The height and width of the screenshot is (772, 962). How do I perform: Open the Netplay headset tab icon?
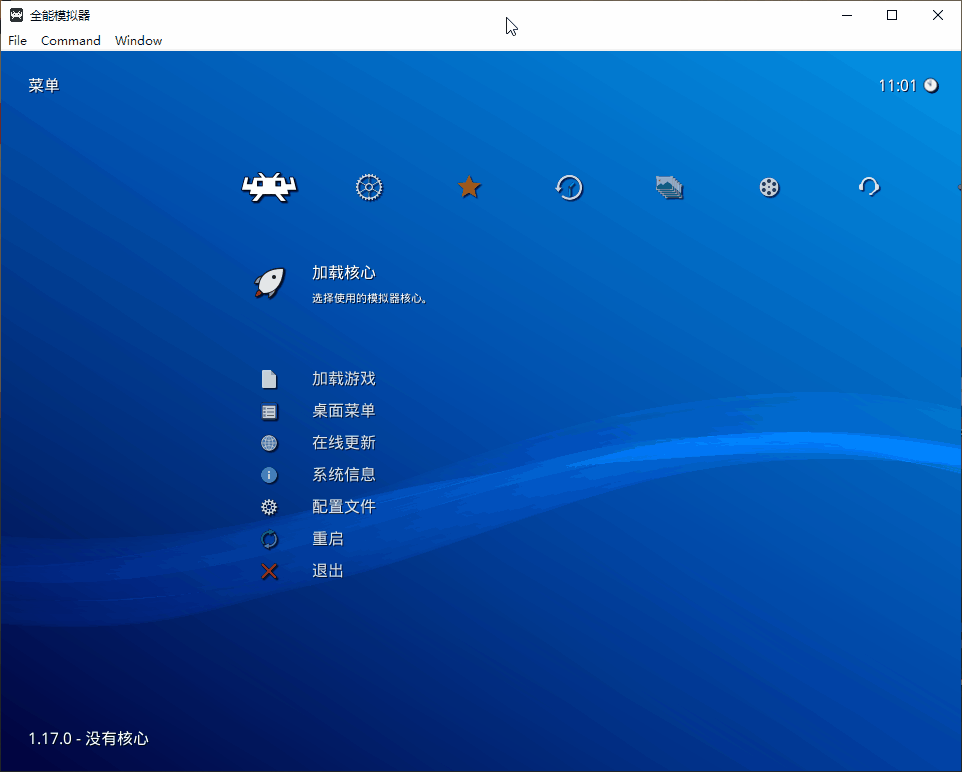(869, 187)
